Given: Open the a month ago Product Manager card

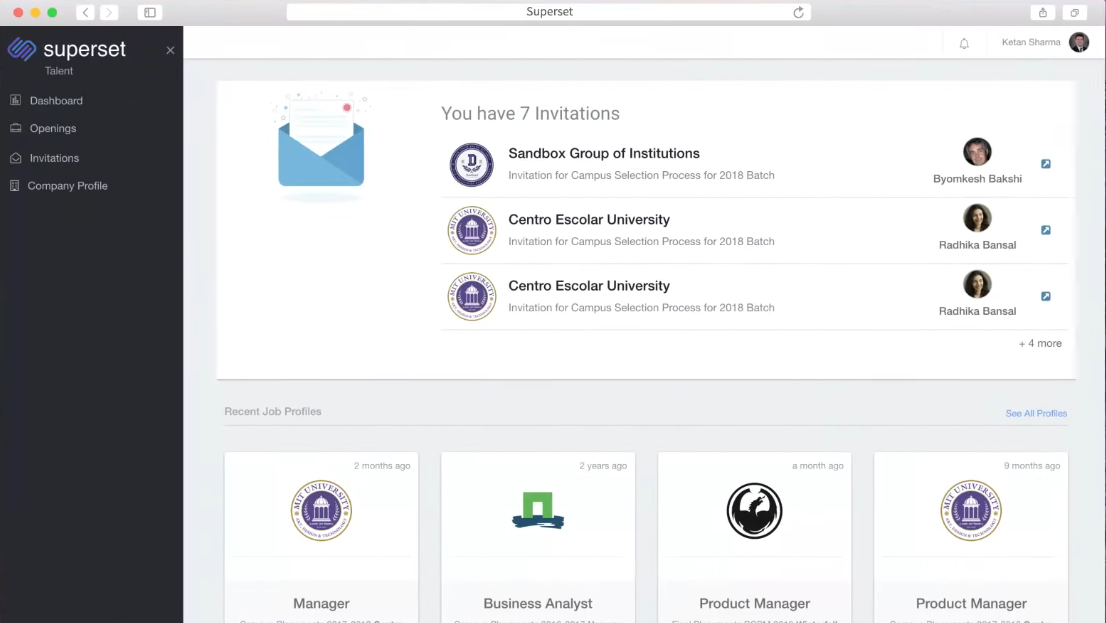Looking at the screenshot, I should (754, 538).
